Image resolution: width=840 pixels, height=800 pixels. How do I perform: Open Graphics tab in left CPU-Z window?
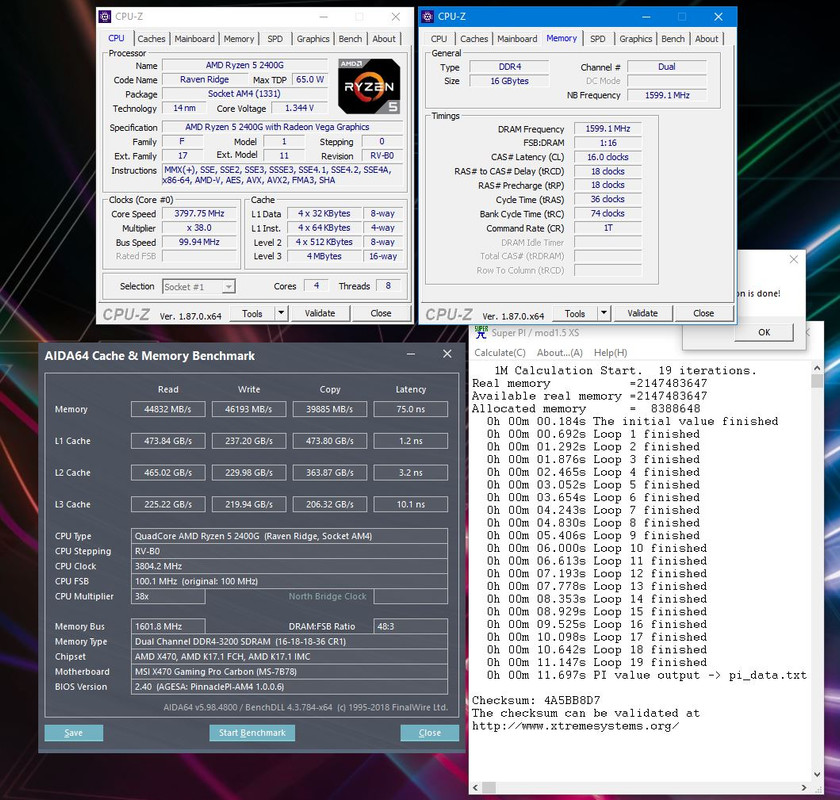(x=313, y=39)
